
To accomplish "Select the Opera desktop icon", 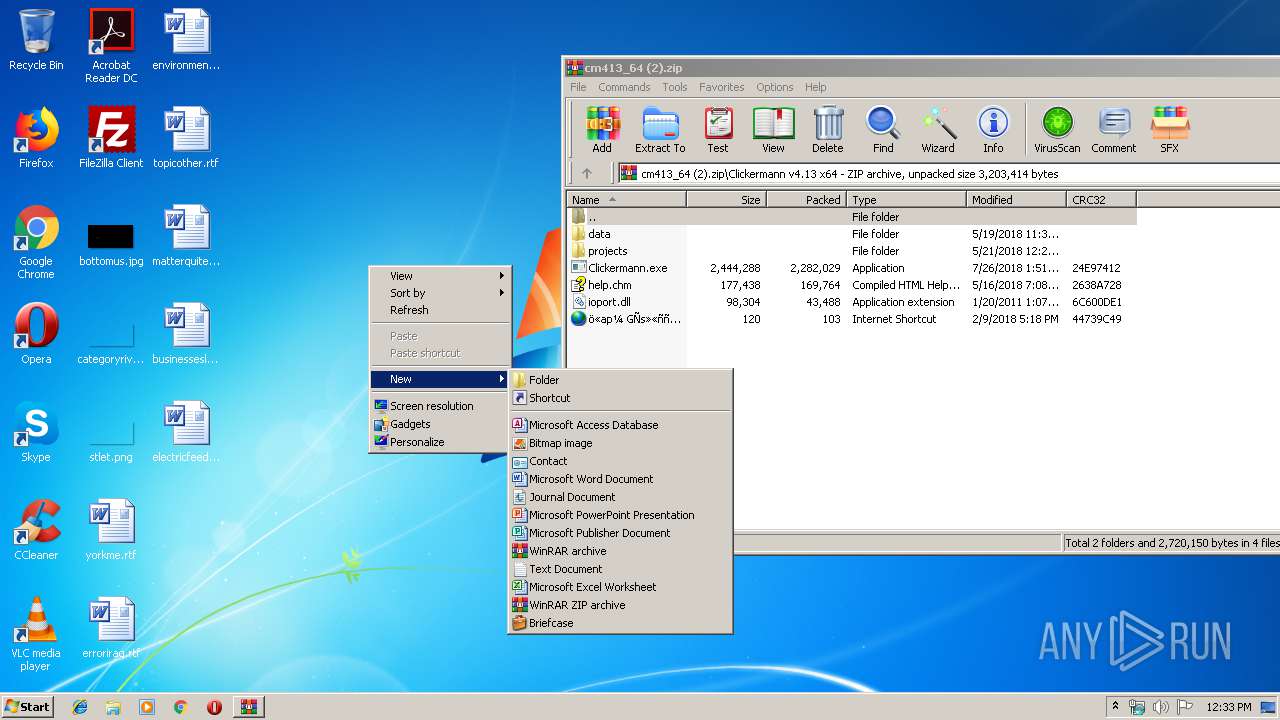I will point(36,334).
